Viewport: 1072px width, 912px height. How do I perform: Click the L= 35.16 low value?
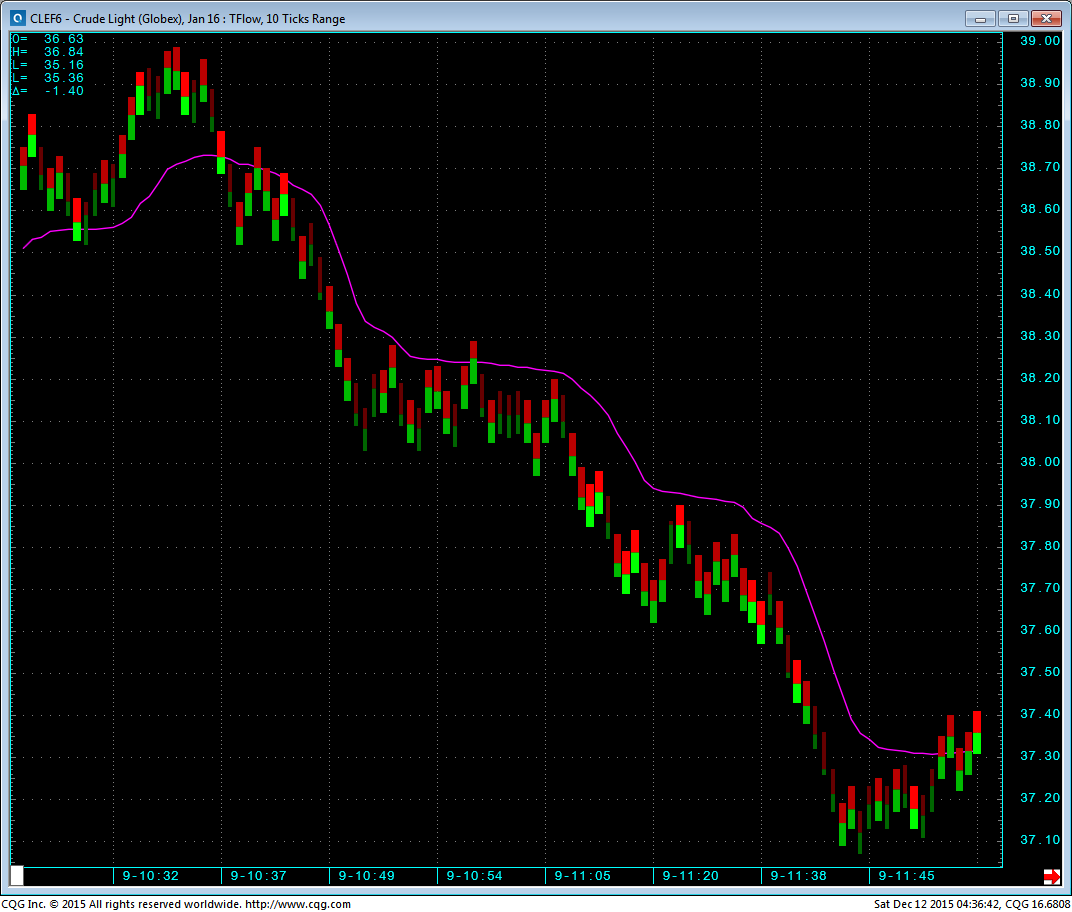click(x=48, y=65)
